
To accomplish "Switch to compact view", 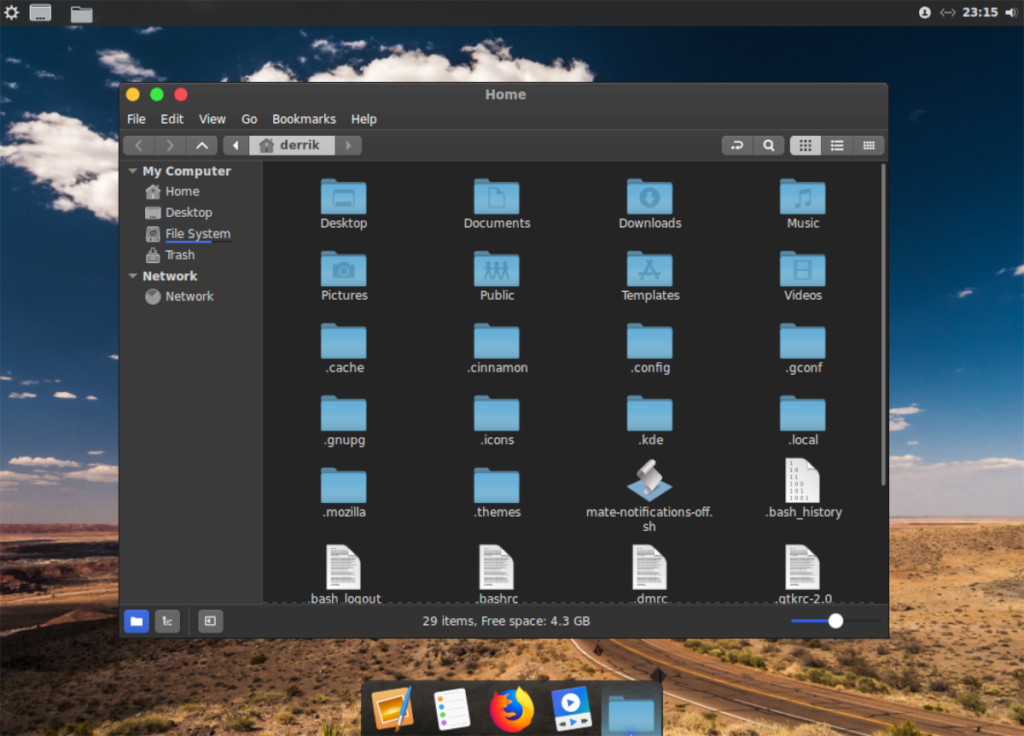I will tap(869, 146).
